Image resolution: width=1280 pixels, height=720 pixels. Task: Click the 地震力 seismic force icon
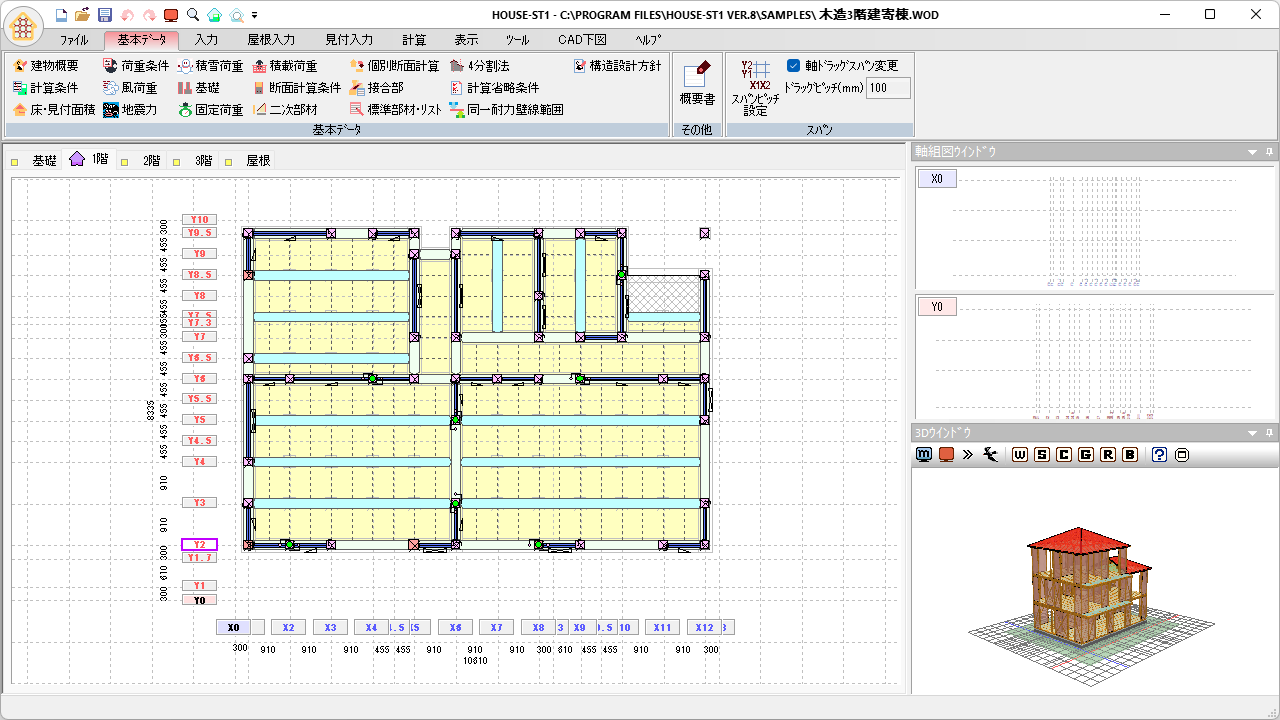click(111, 110)
